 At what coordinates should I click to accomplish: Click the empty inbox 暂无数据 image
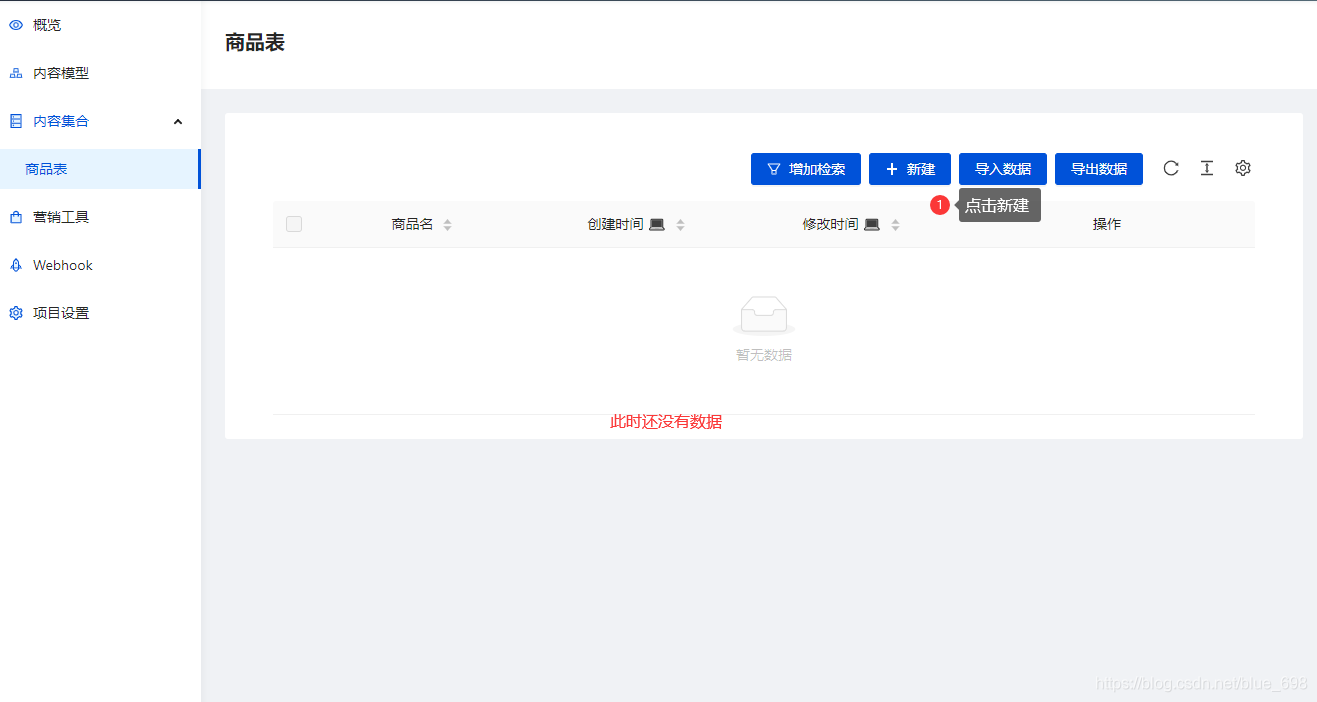coord(764,316)
